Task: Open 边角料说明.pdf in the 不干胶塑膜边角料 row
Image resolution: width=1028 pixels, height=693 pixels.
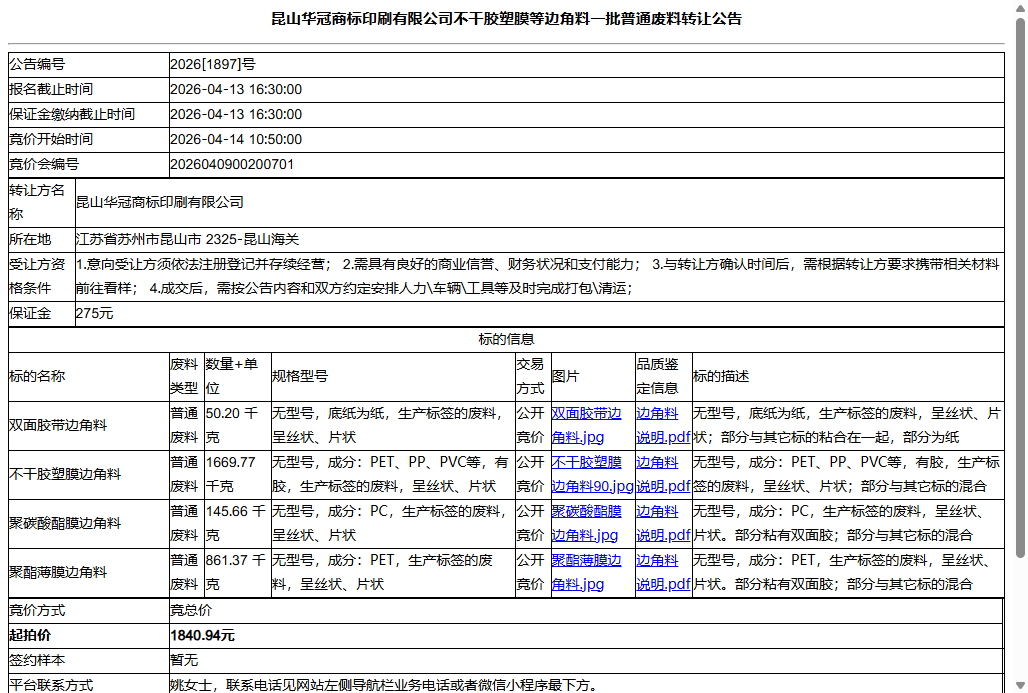Action: 663,475
